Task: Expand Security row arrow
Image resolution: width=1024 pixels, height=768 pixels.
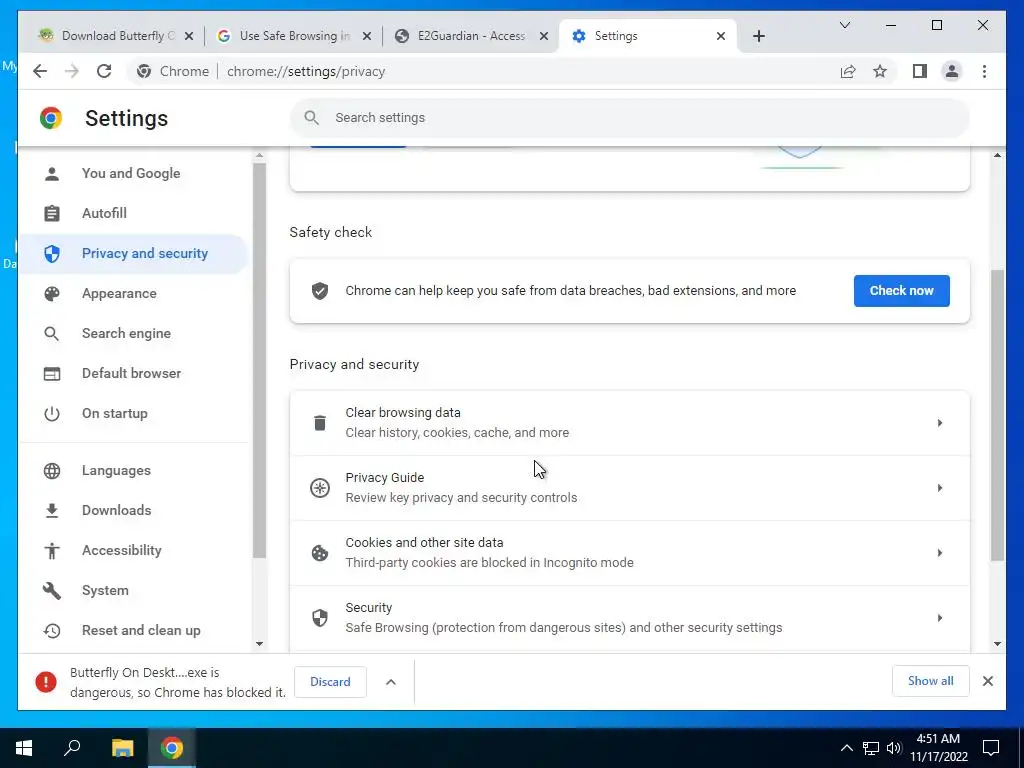Action: [x=940, y=618]
